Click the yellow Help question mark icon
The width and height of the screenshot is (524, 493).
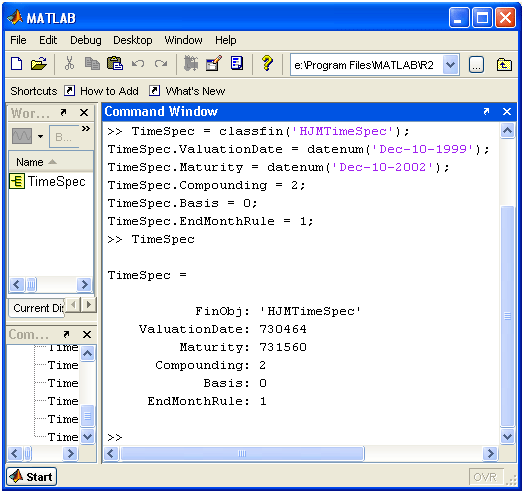[x=267, y=63]
